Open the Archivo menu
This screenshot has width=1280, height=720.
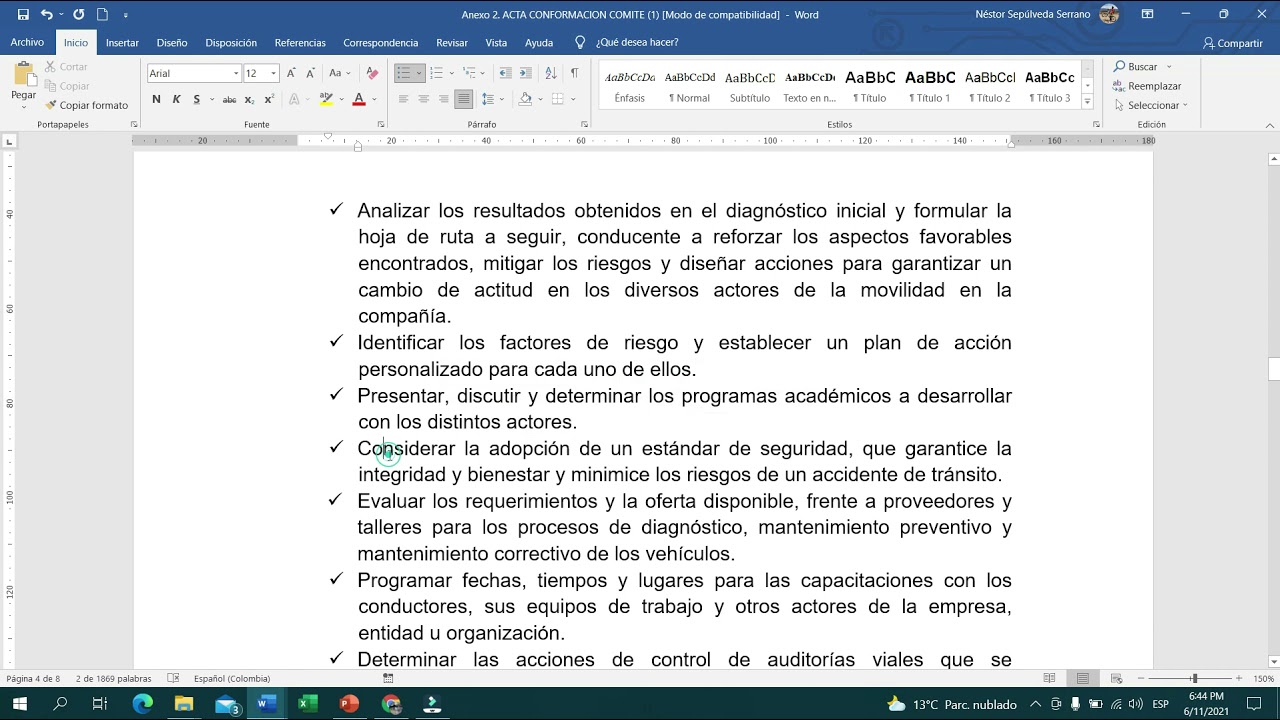click(27, 43)
